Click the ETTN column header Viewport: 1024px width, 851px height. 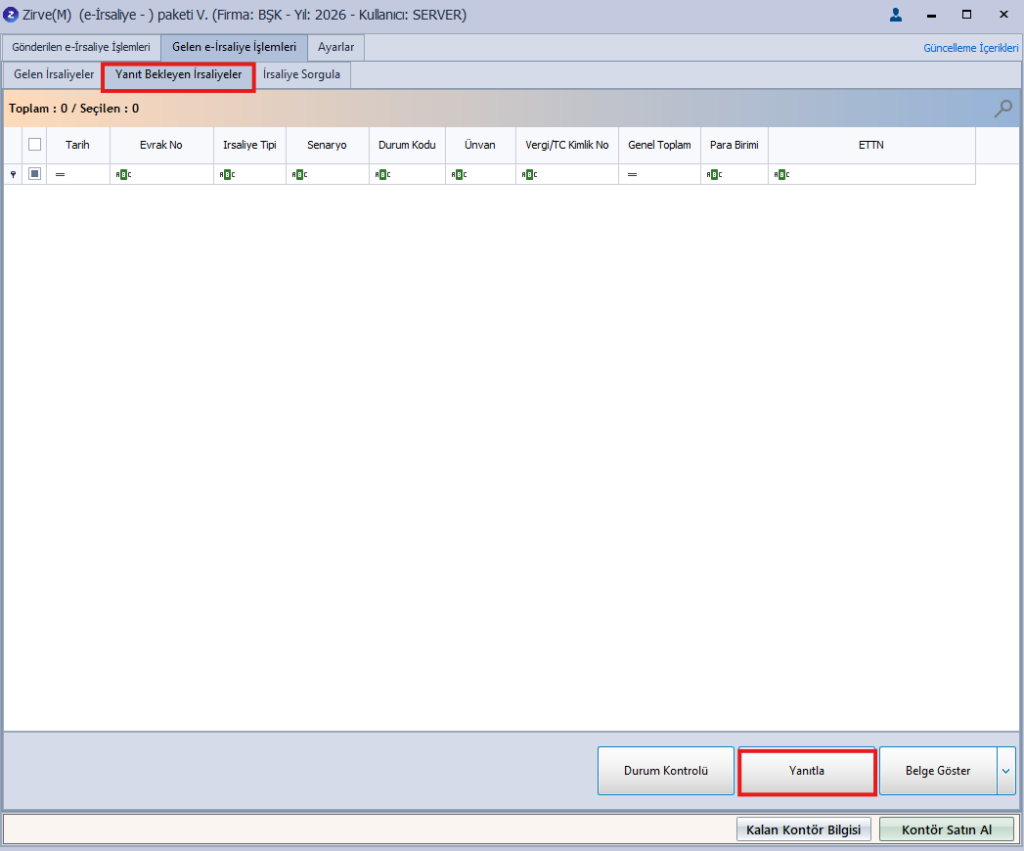pyautogui.click(x=871, y=145)
